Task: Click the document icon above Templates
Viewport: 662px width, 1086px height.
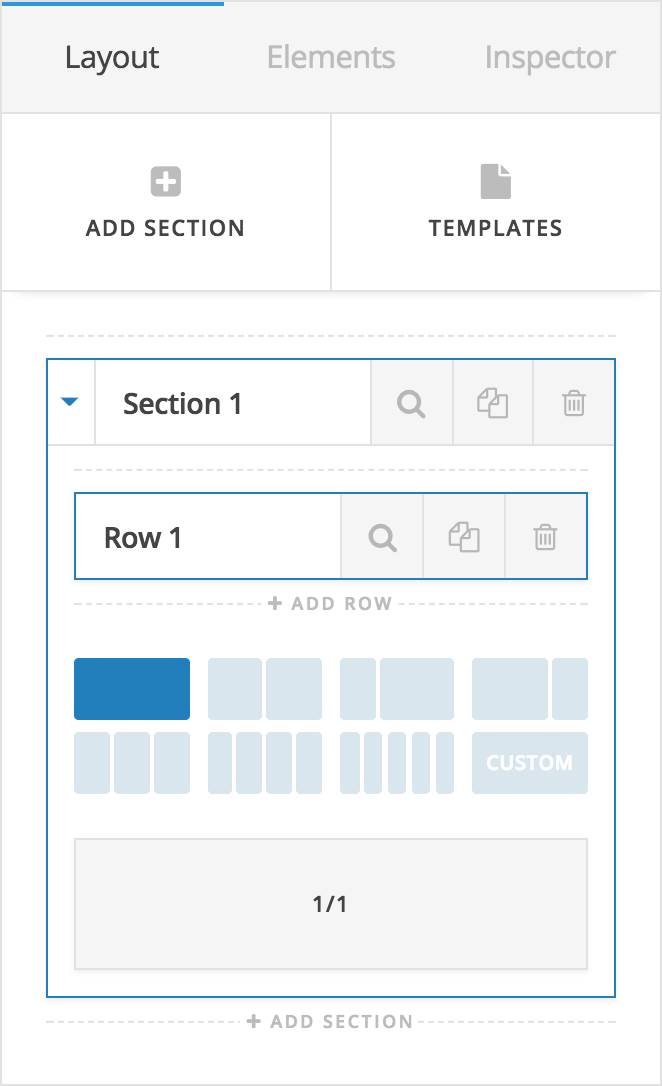Action: click(x=496, y=181)
